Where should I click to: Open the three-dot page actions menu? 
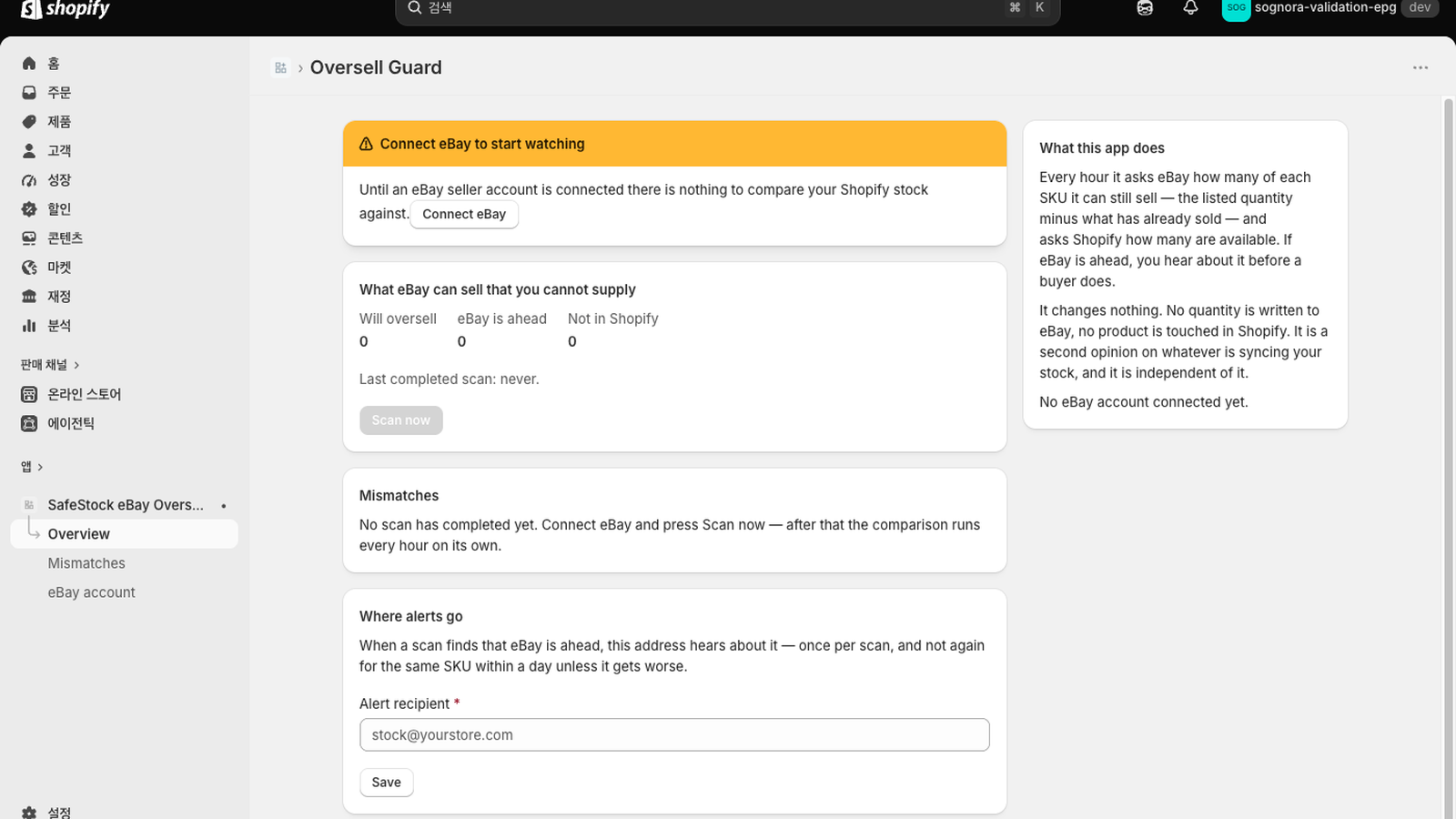point(1421,68)
